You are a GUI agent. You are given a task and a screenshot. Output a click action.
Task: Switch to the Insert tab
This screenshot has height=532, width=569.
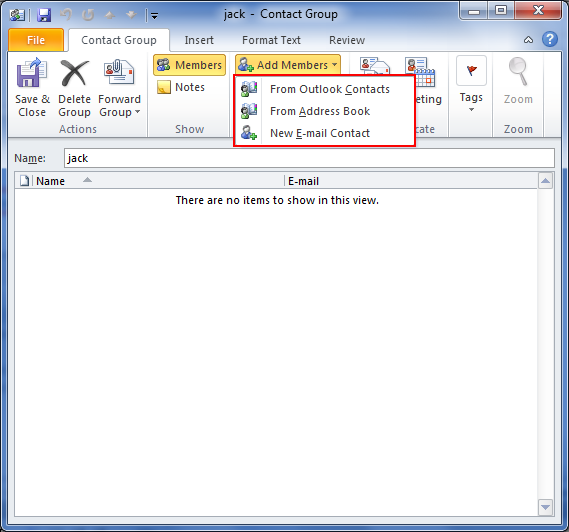click(x=199, y=40)
